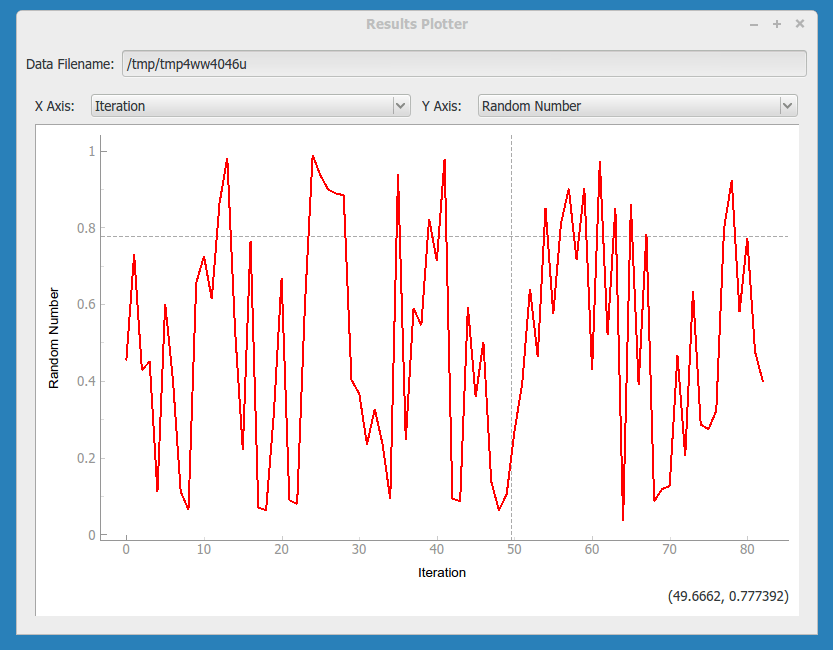Click the X Axis dropdown arrow chevron
Viewport: 833px width, 650px height.
click(401, 105)
